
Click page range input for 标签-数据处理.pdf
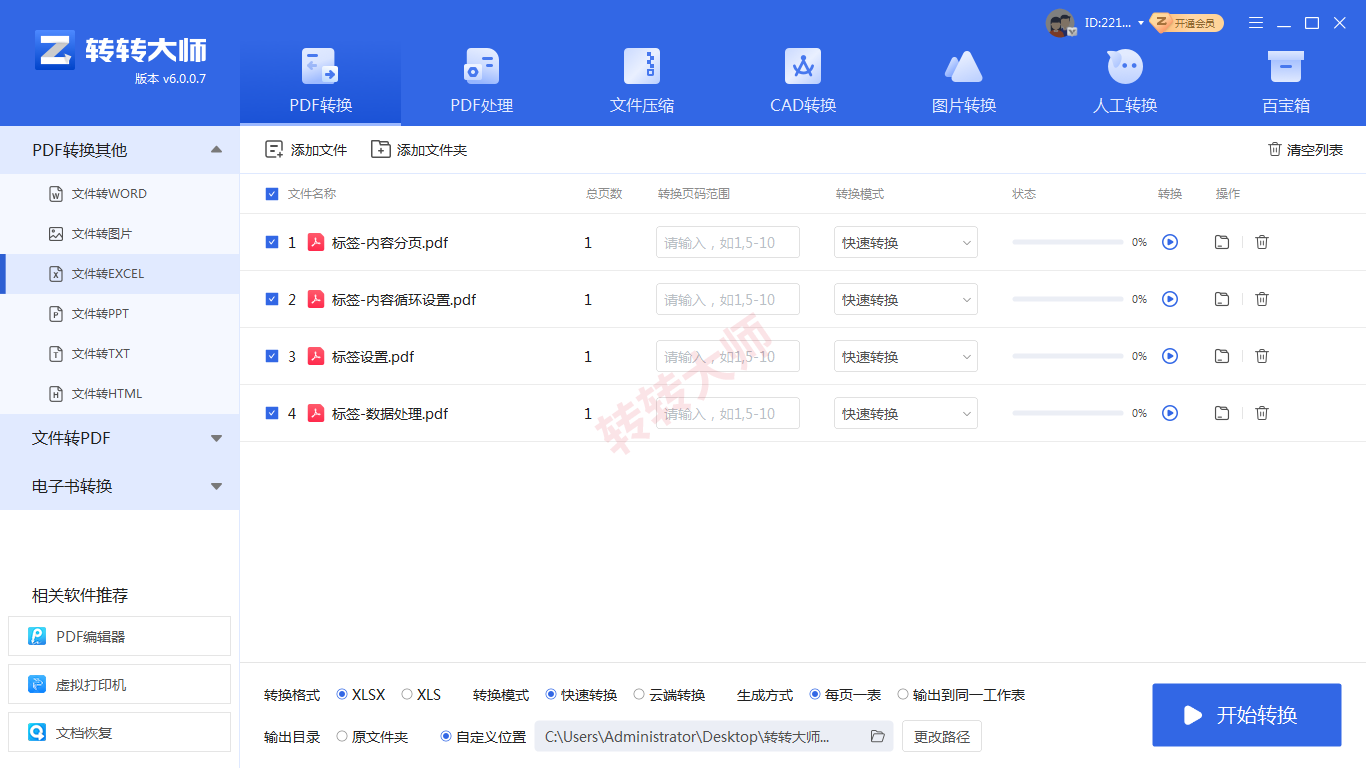(x=728, y=413)
